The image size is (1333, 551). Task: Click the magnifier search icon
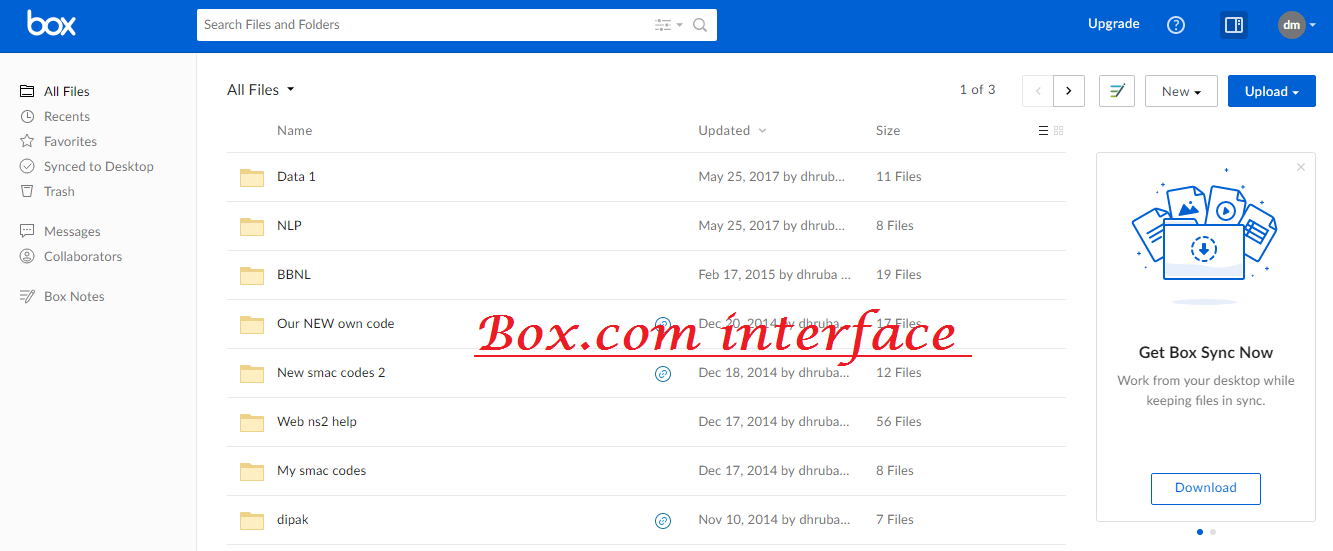coord(700,25)
